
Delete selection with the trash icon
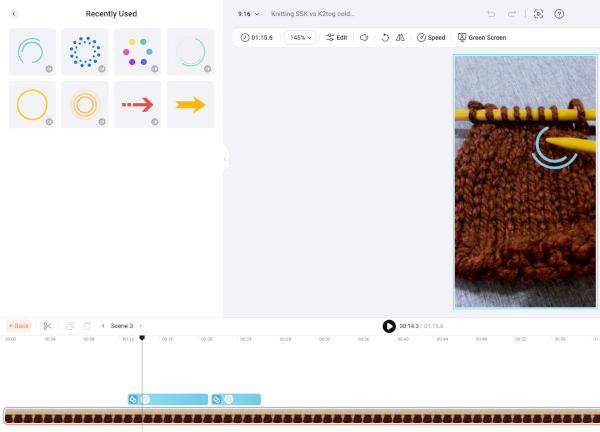click(87, 326)
